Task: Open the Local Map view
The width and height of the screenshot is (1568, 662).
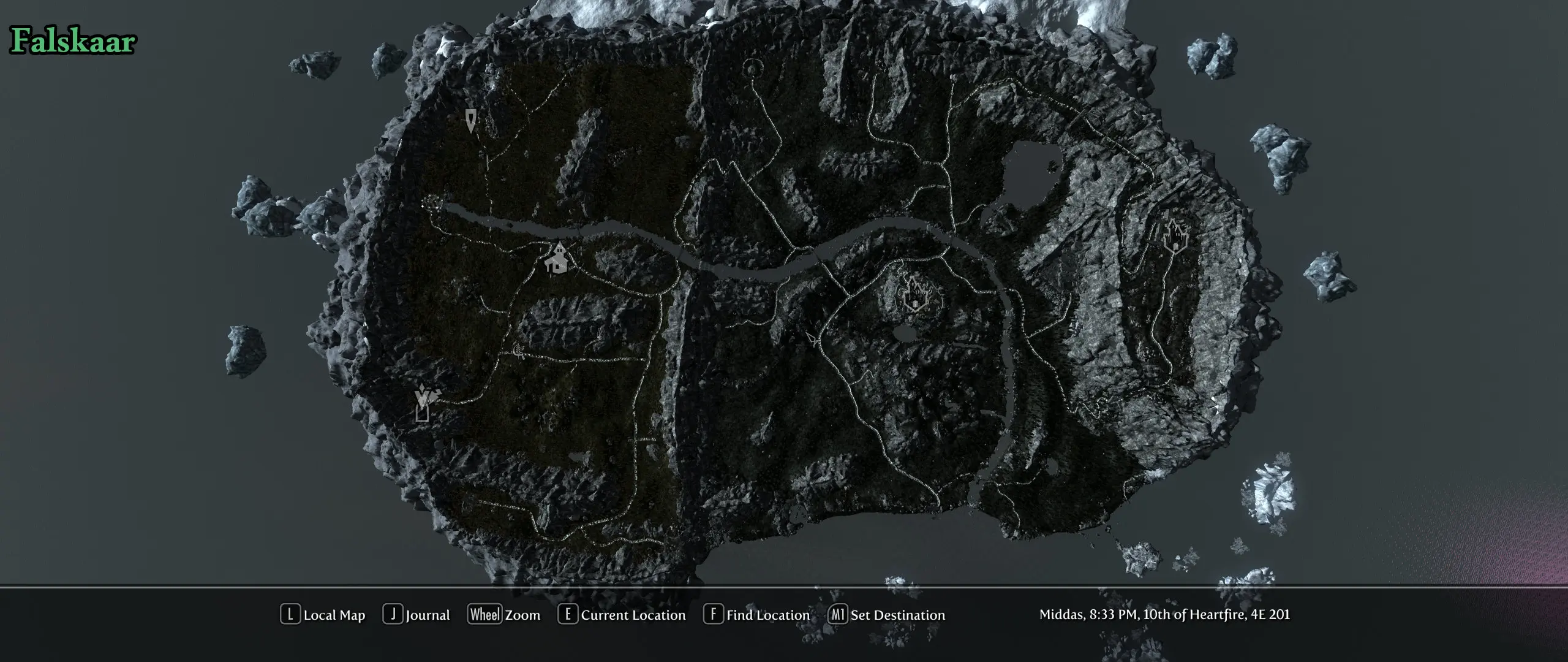Action: [x=334, y=615]
